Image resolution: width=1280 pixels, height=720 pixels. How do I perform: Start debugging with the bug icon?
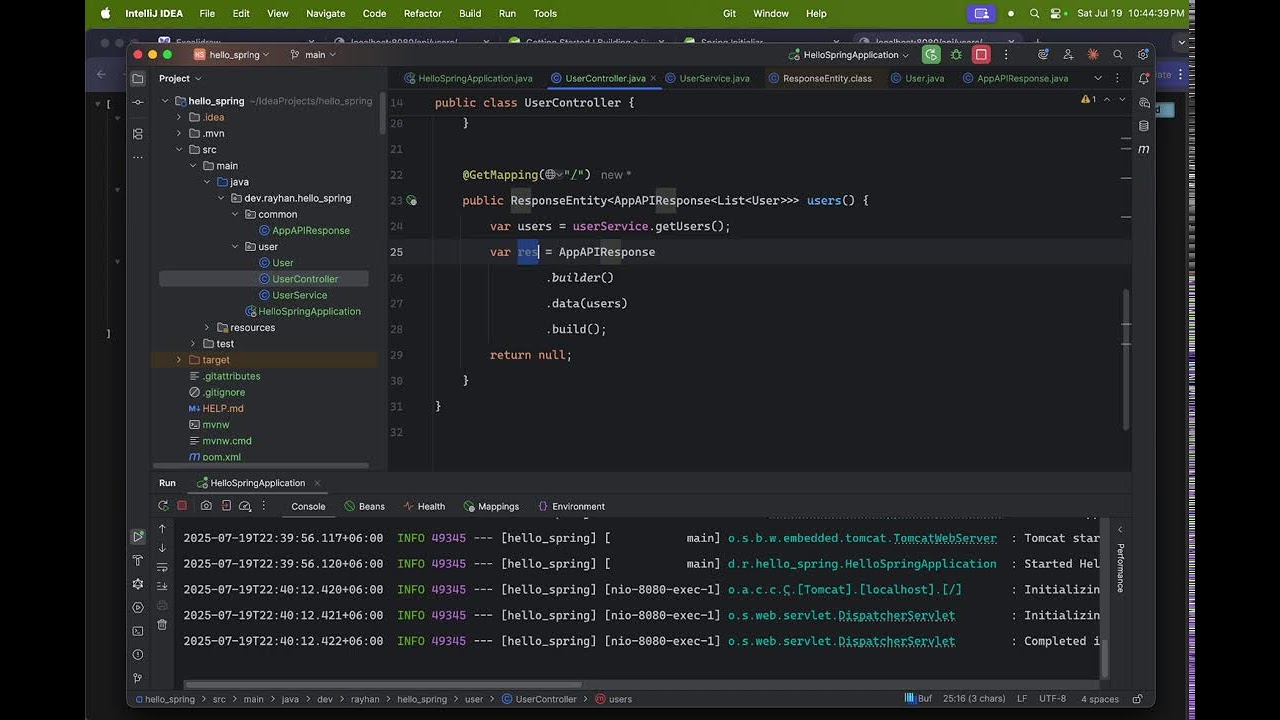pos(957,55)
